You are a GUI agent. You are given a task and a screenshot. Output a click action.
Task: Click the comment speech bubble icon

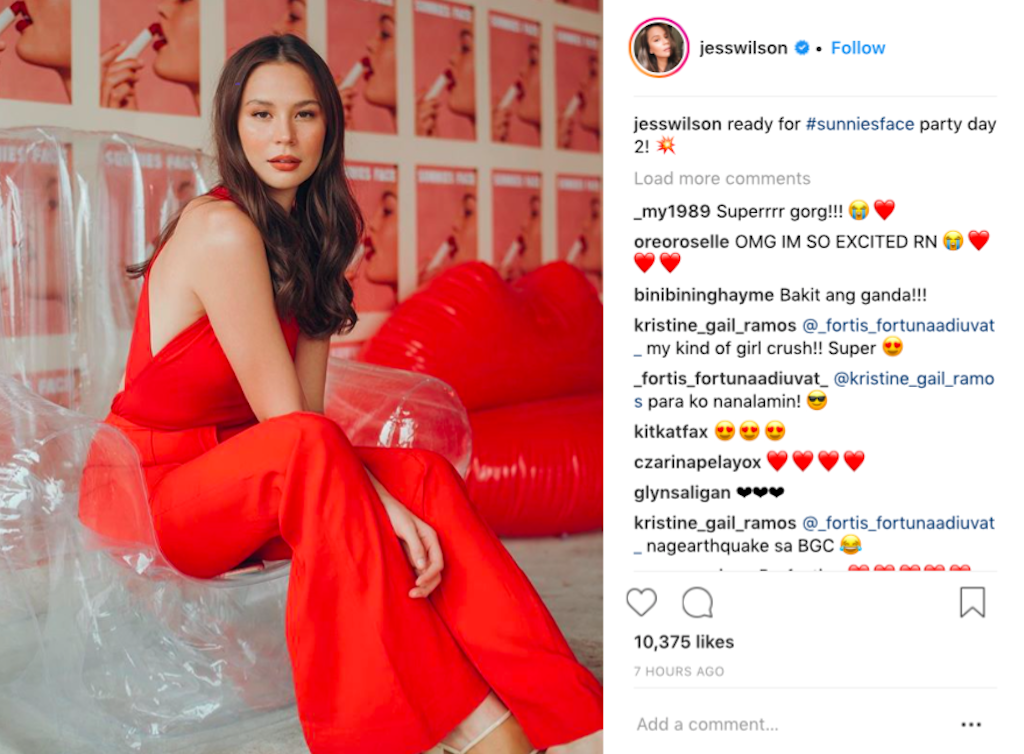(697, 602)
